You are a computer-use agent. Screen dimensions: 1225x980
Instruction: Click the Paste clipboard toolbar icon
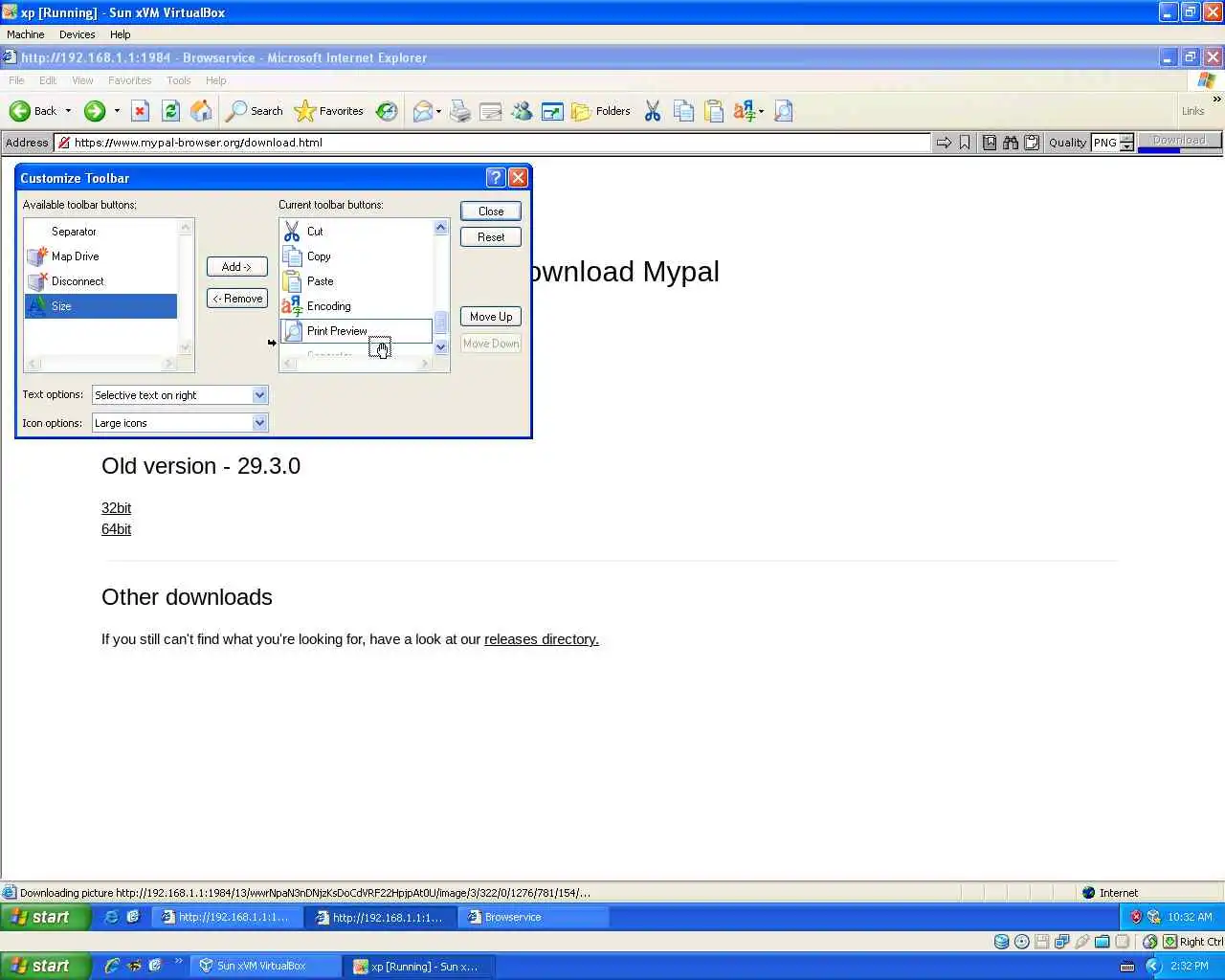click(x=714, y=111)
